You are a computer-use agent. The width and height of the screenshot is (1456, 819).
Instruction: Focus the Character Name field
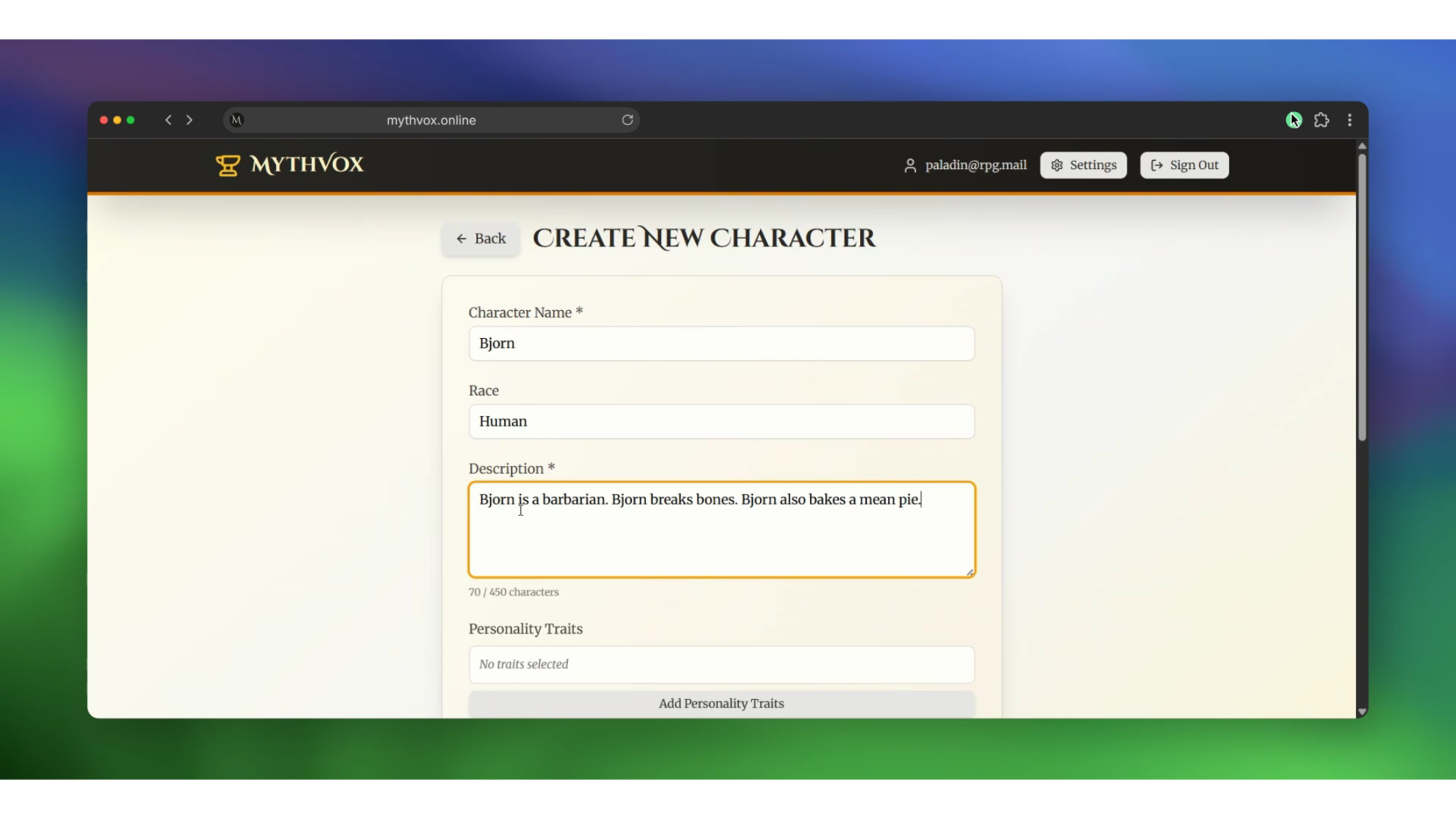[721, 344]
